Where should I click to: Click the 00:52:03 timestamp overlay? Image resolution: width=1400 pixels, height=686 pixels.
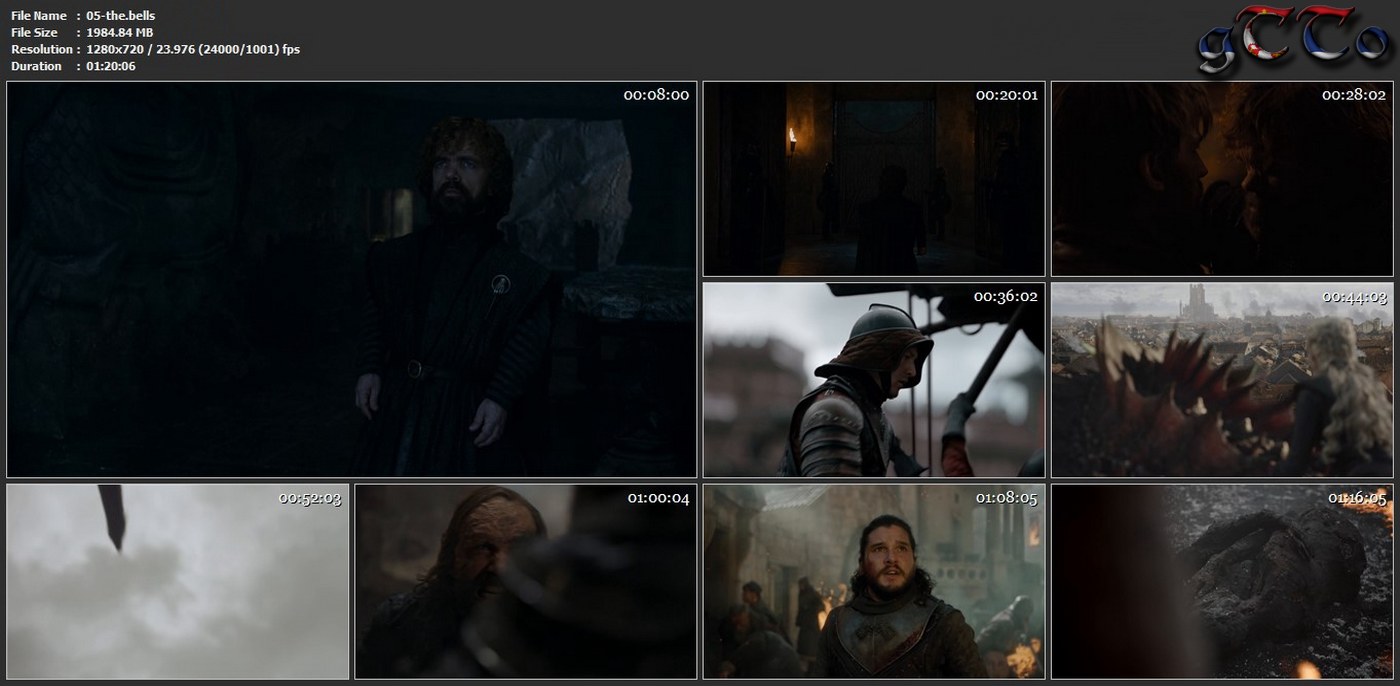(x=310, y=498)
